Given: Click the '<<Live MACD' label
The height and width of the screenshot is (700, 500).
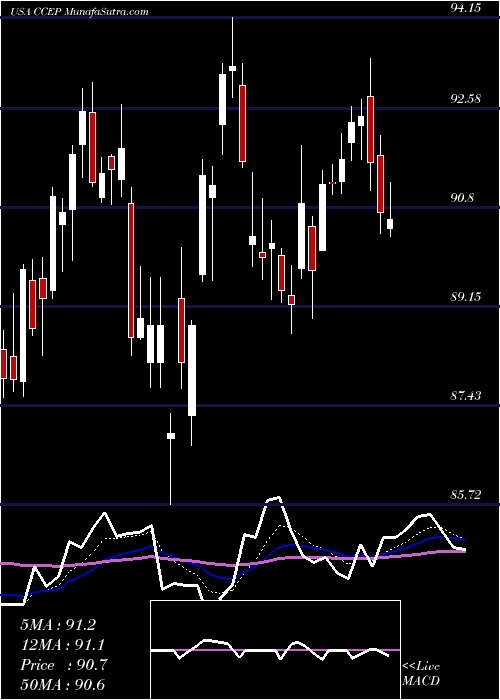Looking at the screenshot, I should [x=421, y=673].
